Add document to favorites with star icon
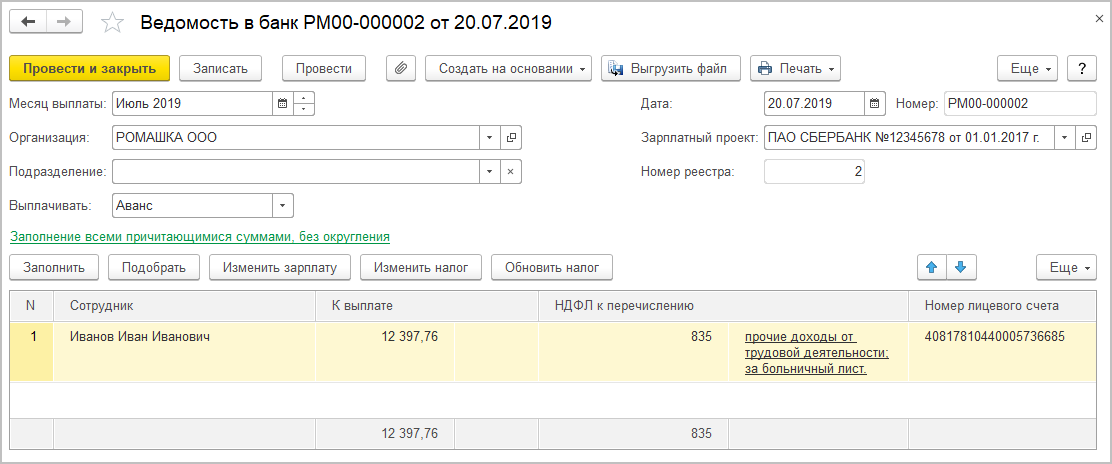Viewport: 1112px width, 464px height. pyautogui.click(x=113, y=23)
